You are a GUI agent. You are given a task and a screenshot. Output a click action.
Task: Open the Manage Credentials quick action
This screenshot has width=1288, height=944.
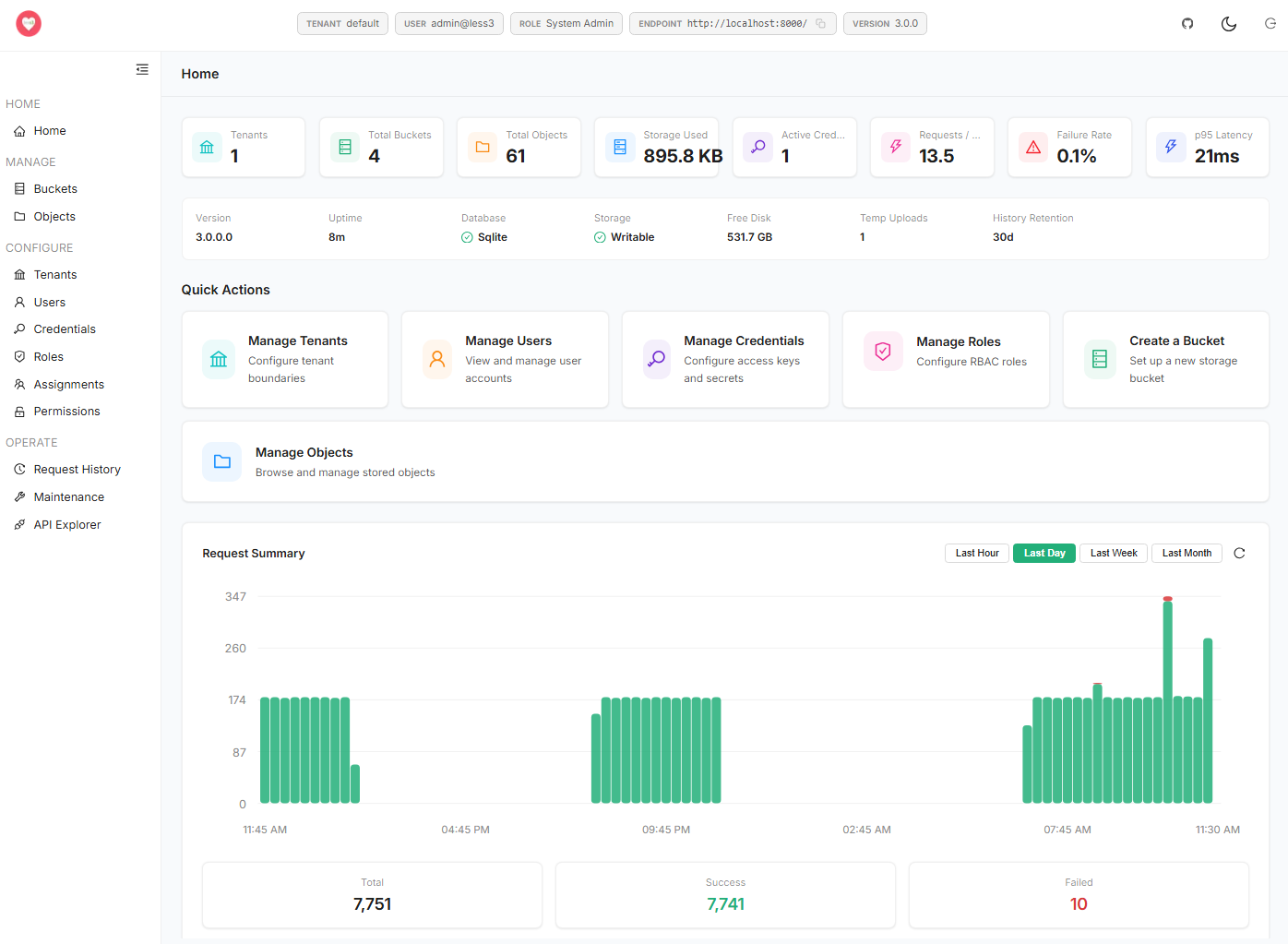tap(725, 360)
